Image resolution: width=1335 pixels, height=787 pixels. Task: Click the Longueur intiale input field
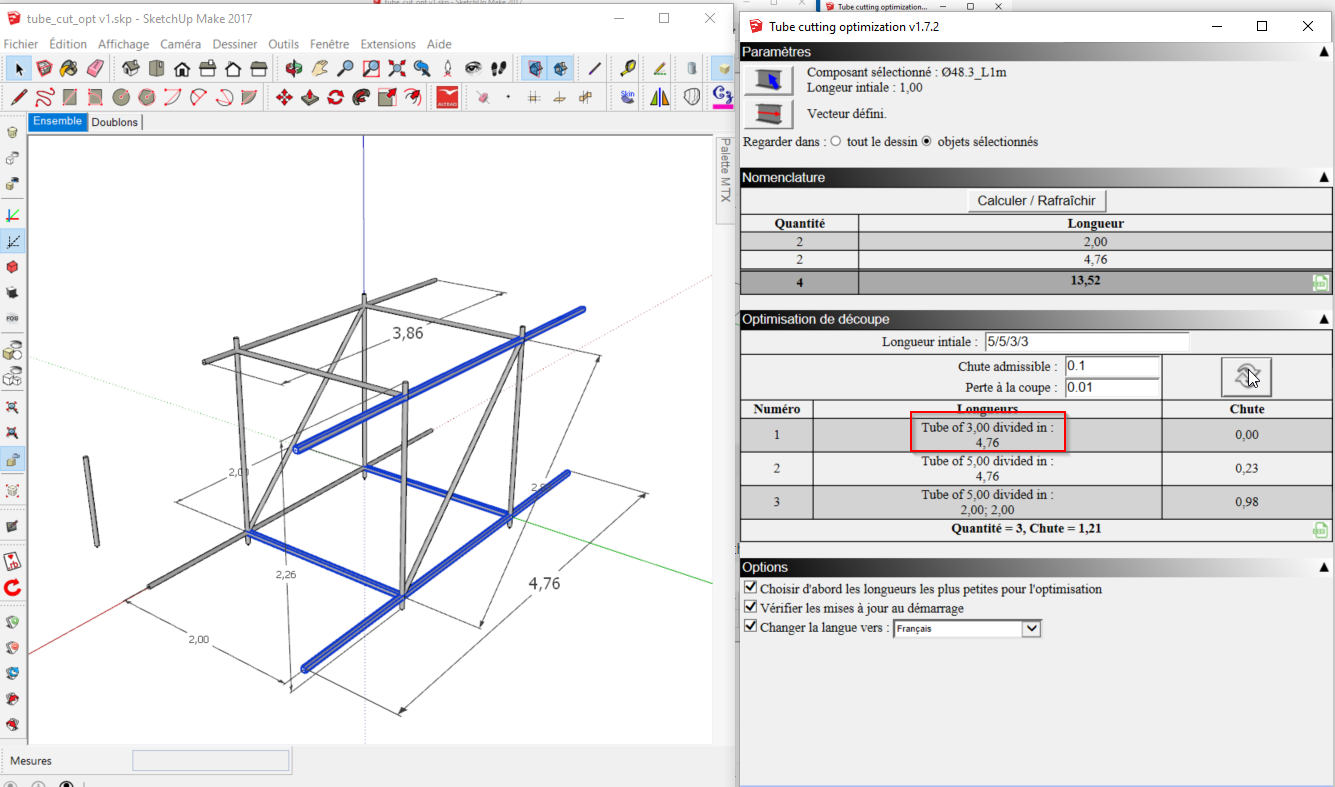pyautogui.click(x=1087, y=342)
